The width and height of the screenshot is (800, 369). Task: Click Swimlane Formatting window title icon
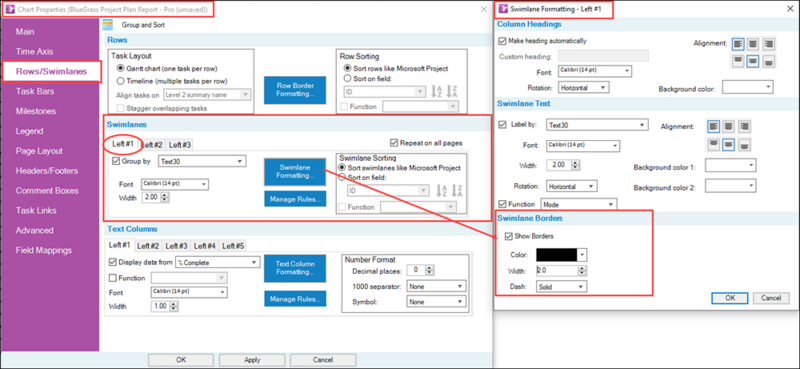point(503,9)
